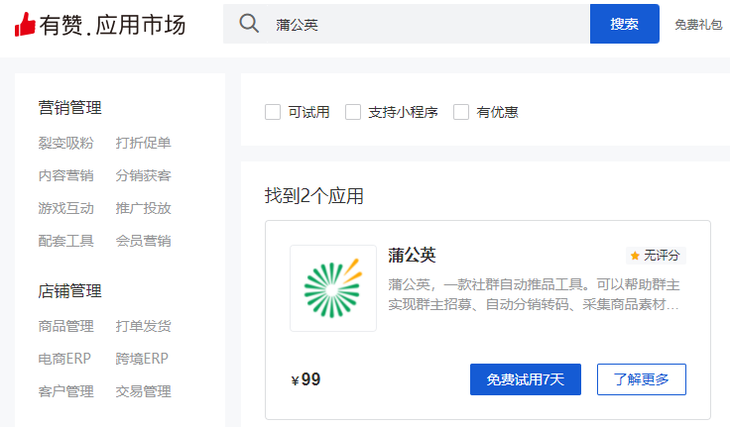The image size is (730, 427).
Task: Go to 内容营销 category
Action: coord(66,176)
